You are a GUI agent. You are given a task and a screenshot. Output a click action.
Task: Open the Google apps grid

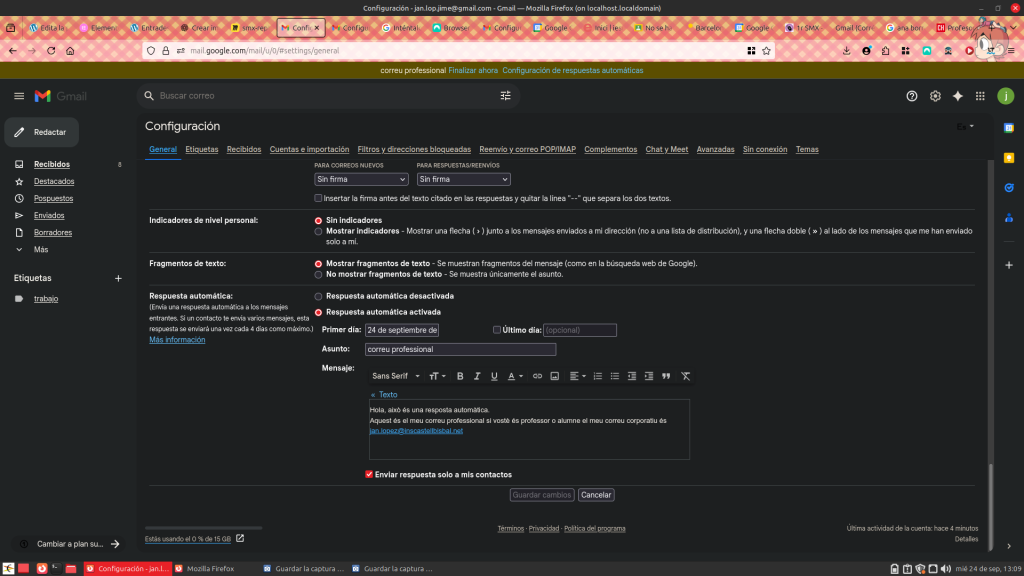point(980,96)
